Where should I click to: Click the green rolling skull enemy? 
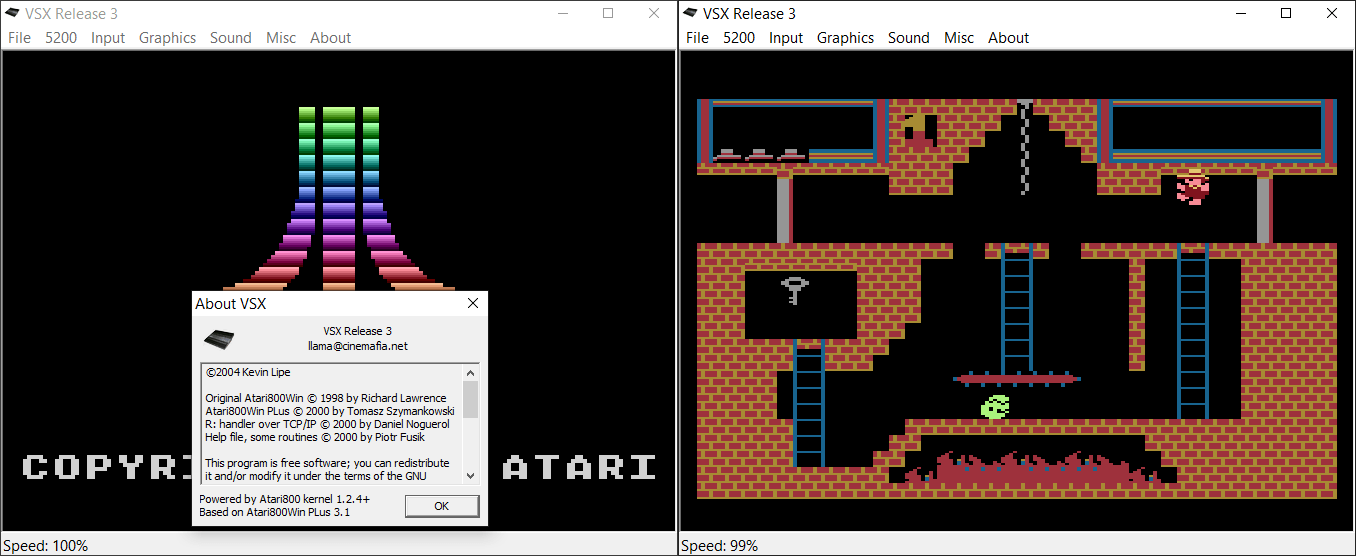995,406
